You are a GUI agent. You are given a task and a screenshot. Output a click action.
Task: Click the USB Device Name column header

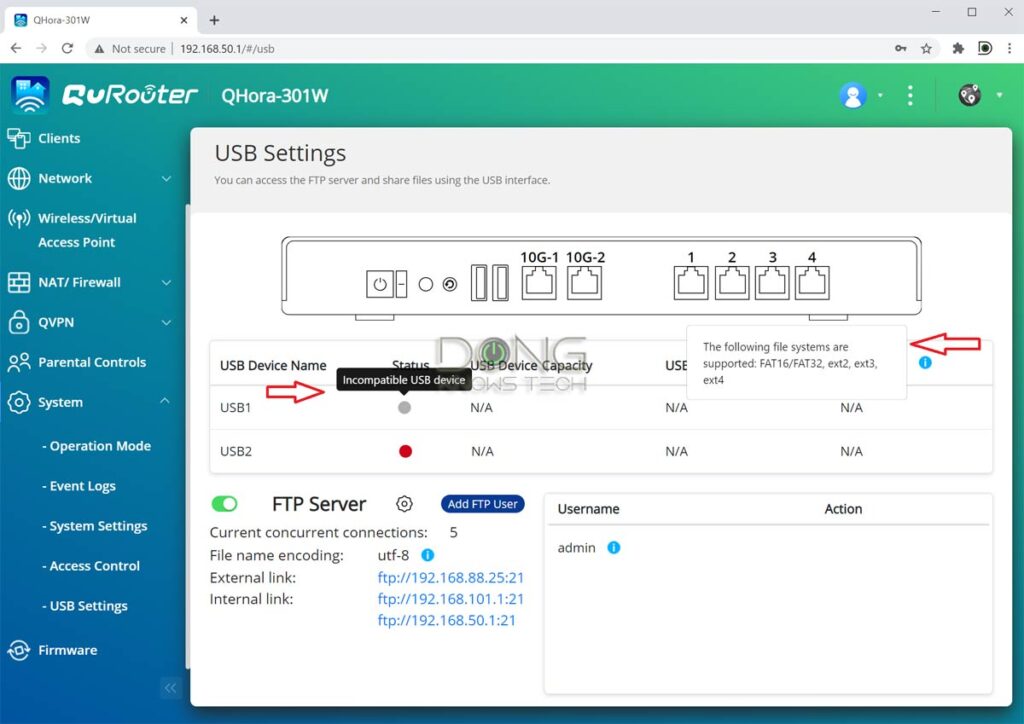273,366
